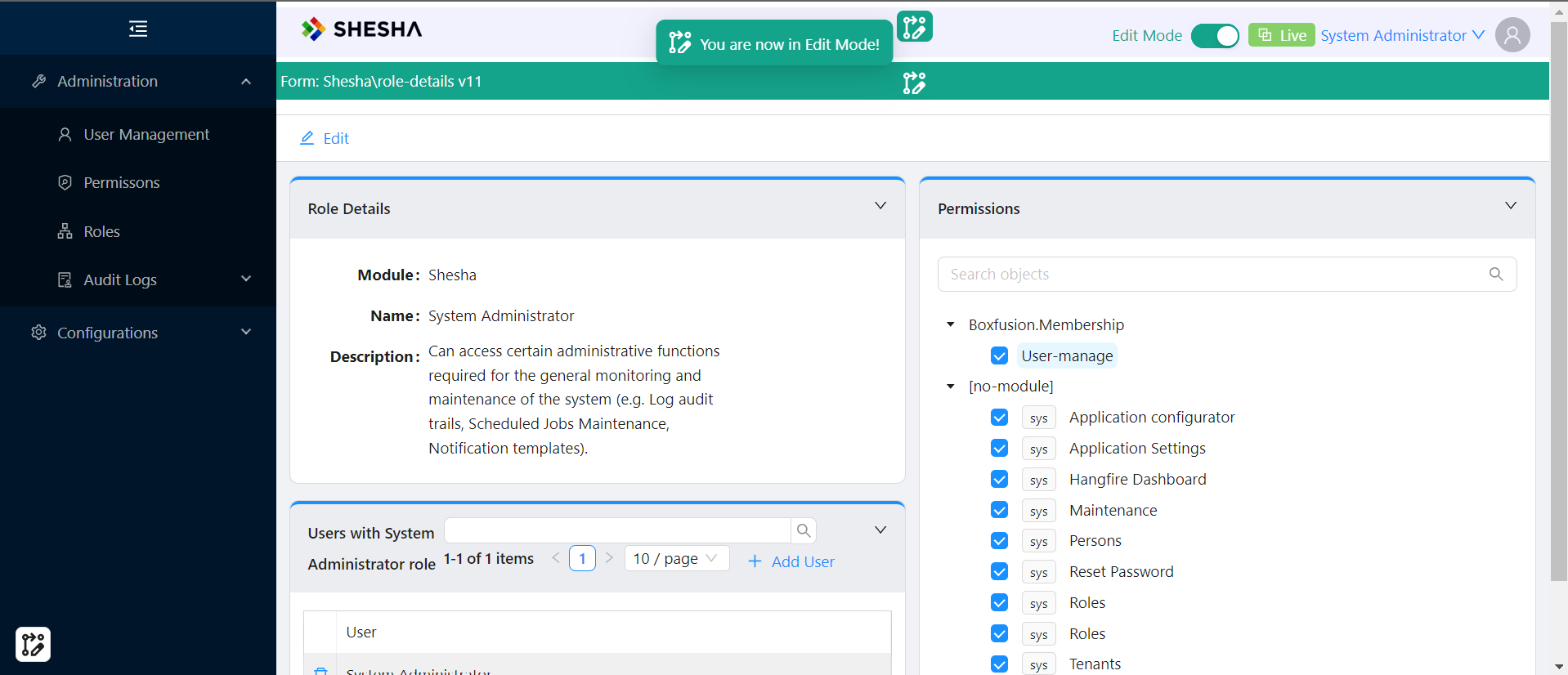Go to previous page arrow
Image resolution: width=1568 pixels, height=675 pixels.
coord(556,558)
